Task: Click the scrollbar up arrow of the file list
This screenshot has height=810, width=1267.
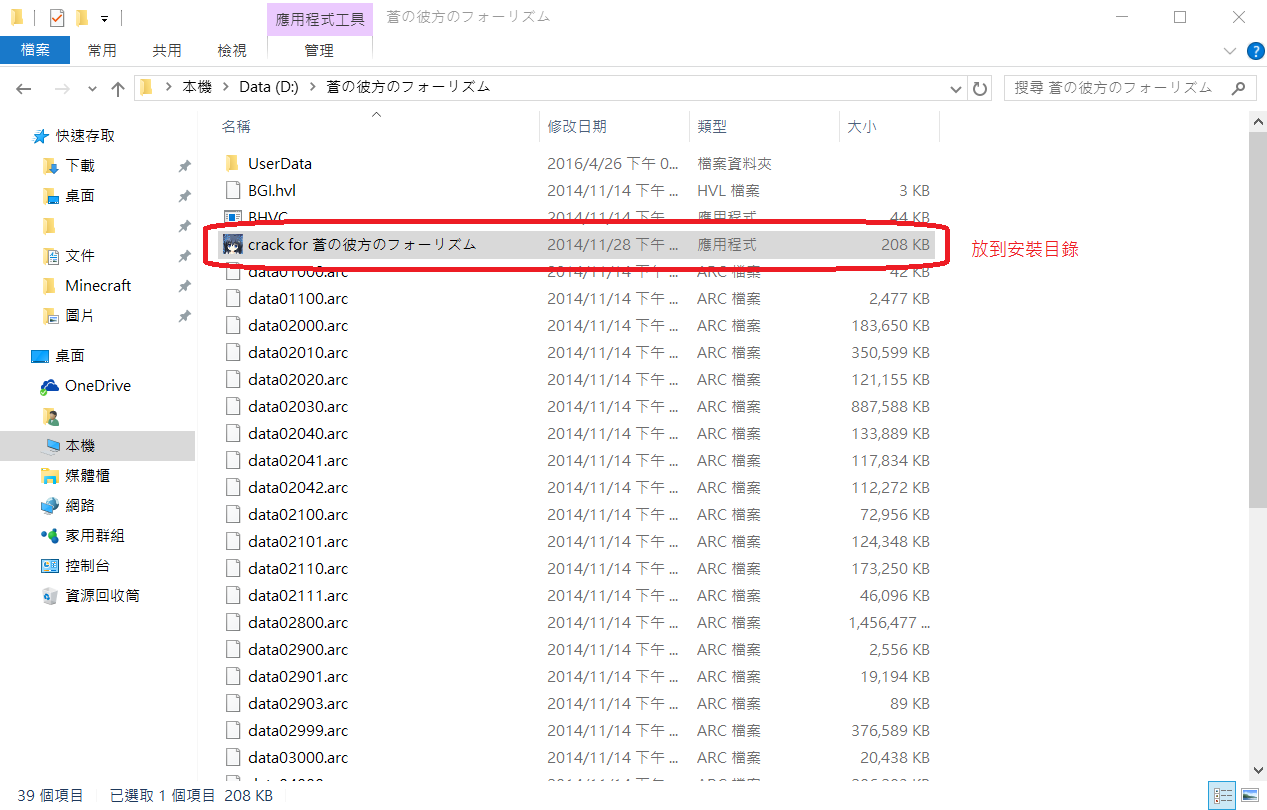Action: pos(1258,120)
